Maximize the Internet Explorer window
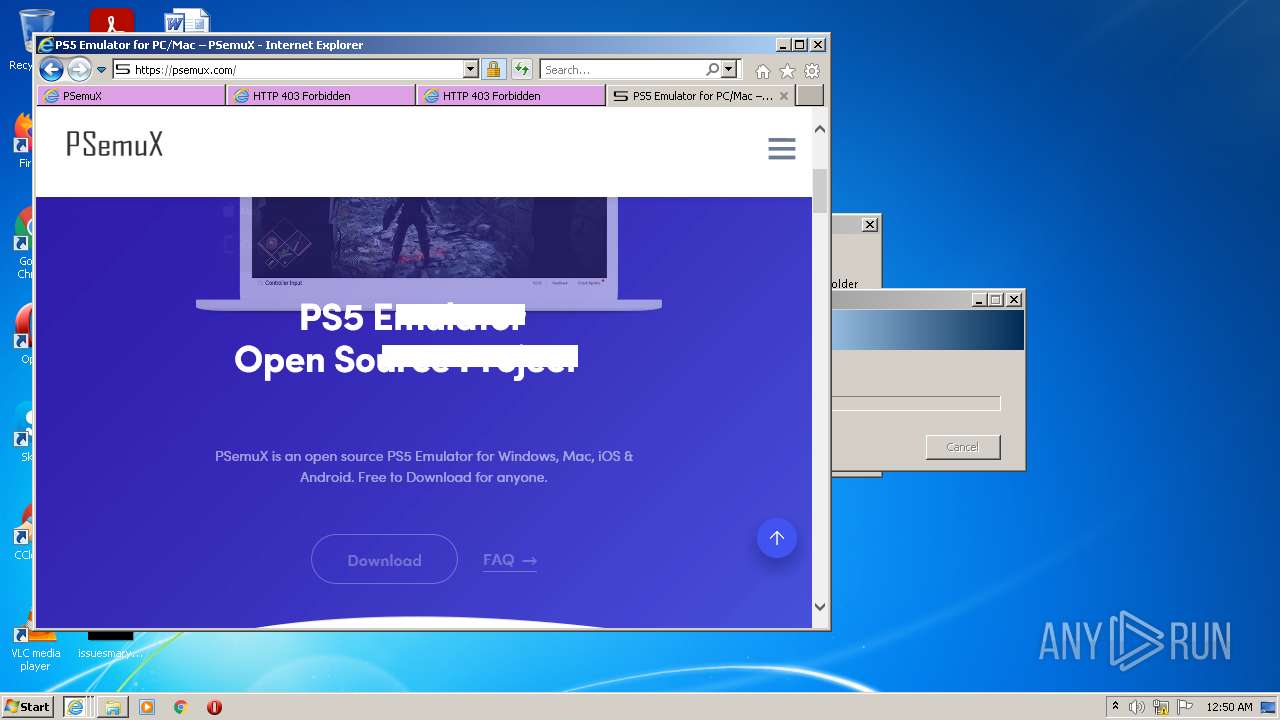Image resolution: width=1280 pixels, height=720 pixels. tap(799, 45)
